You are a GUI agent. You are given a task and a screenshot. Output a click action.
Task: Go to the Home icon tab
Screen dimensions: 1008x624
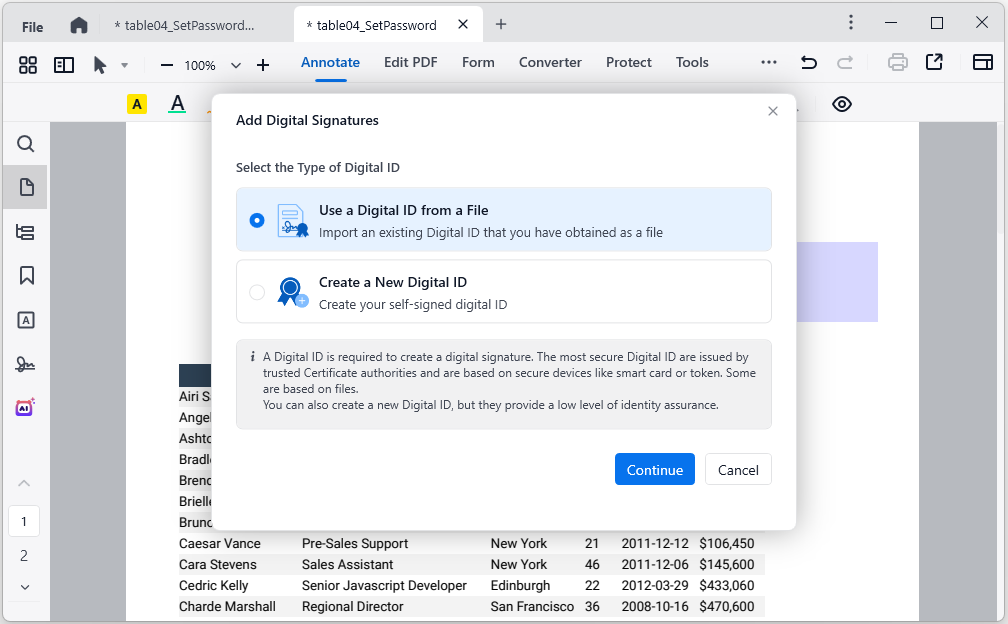coord(79,25)
